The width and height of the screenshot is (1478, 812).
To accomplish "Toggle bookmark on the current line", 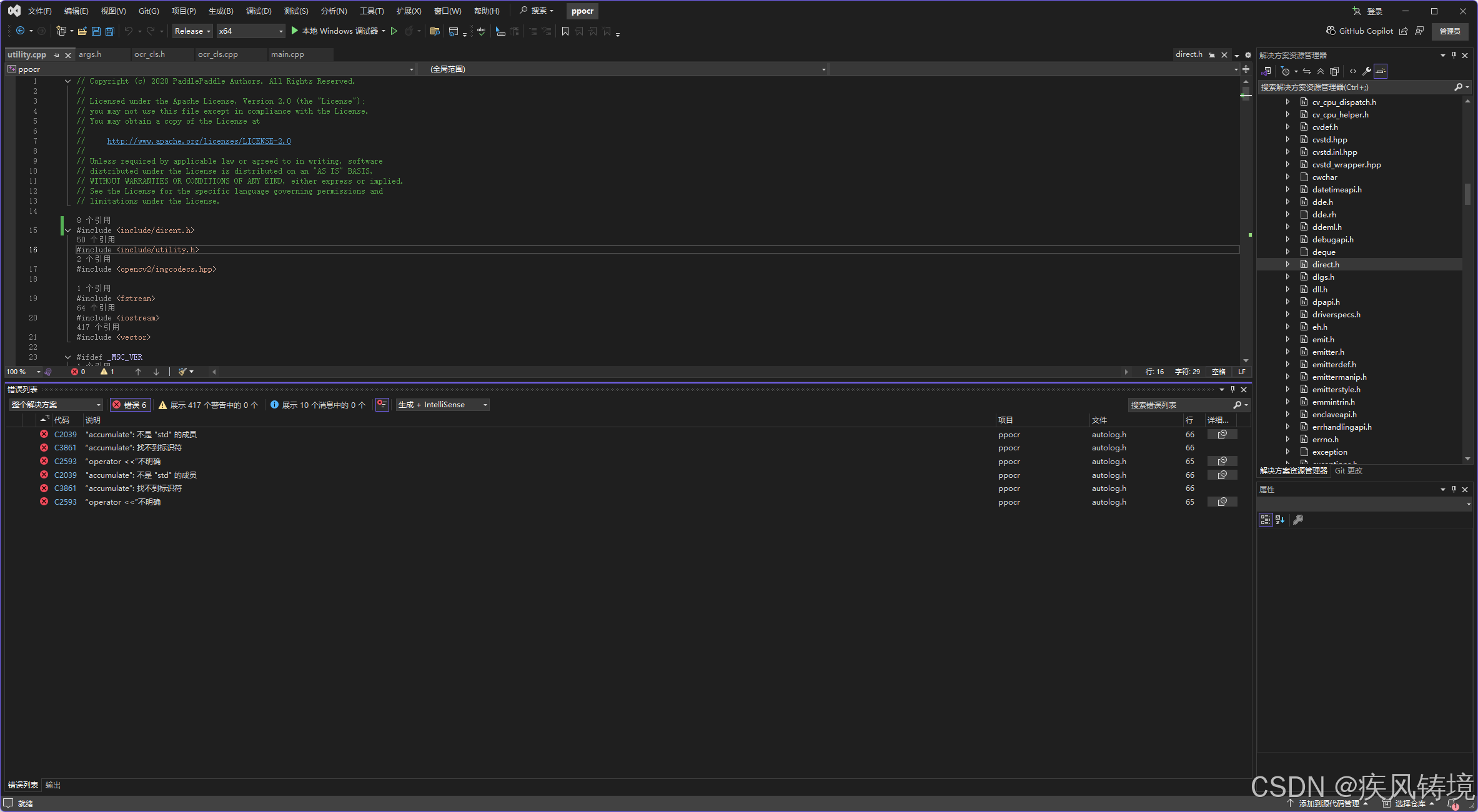I will tap(565, 31).
